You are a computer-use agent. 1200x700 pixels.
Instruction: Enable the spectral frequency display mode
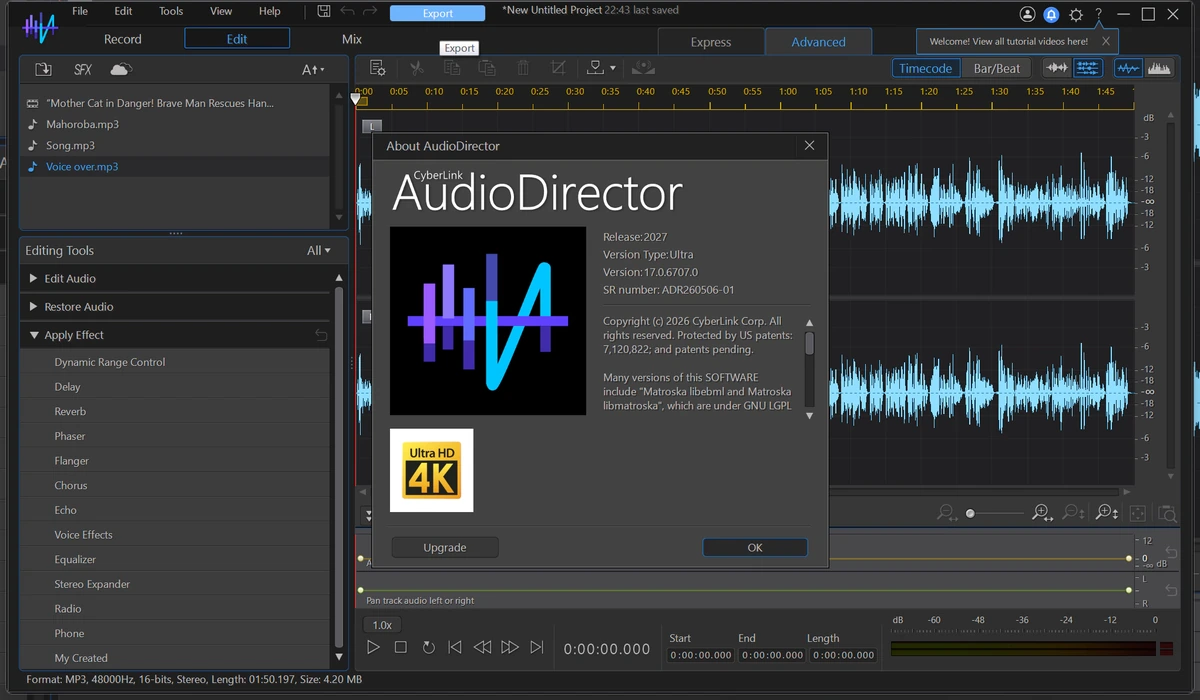(x=1159, y=68)
